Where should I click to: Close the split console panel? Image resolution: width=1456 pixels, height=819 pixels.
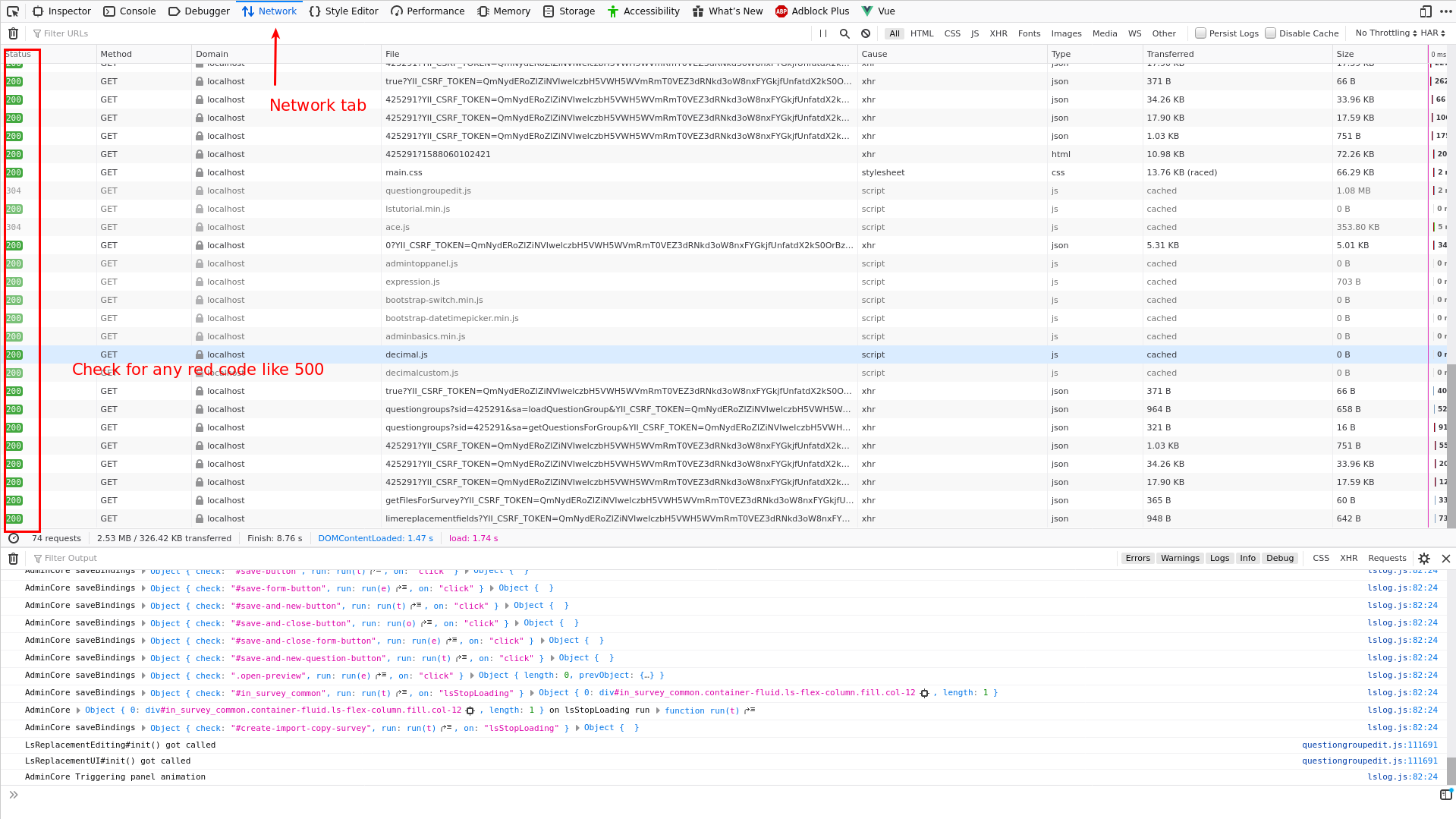click(x=1446, y=559)
